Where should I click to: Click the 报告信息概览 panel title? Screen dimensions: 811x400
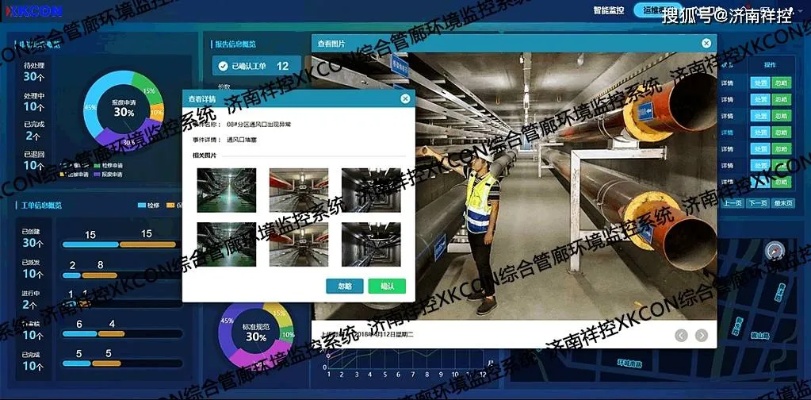[x=235, y=44]
